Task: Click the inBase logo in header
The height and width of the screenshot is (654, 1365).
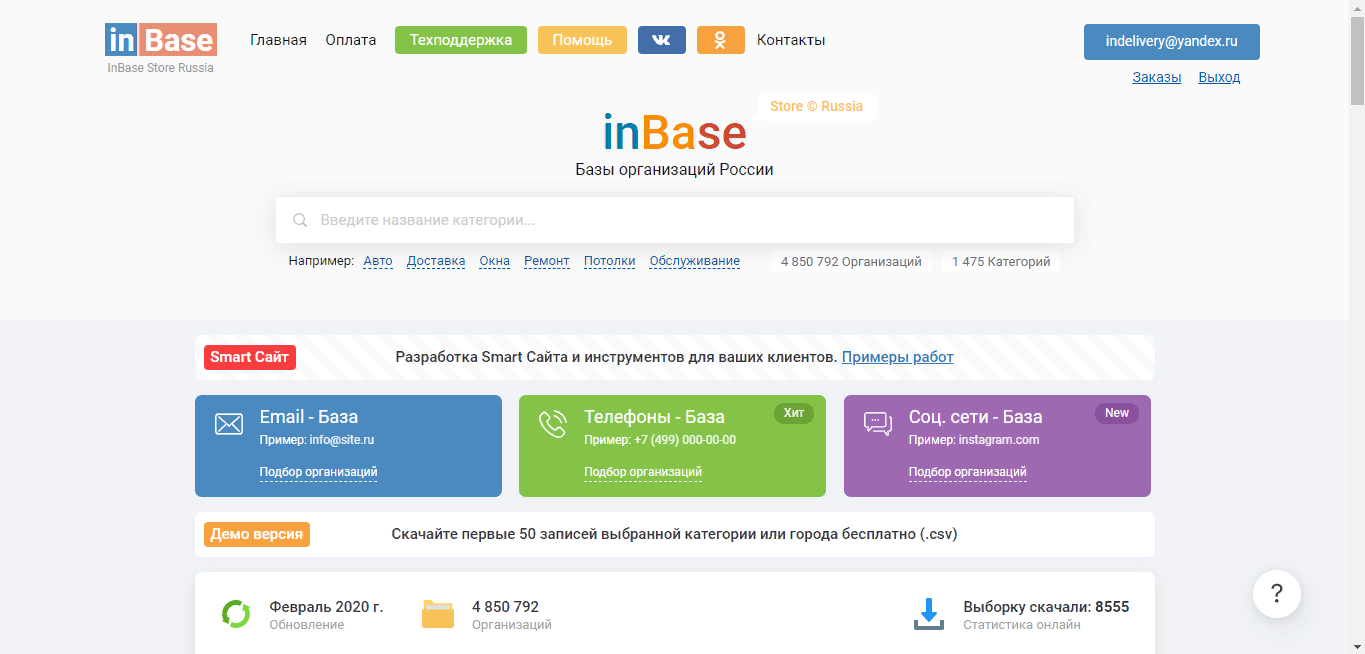Action: (161, 40)
